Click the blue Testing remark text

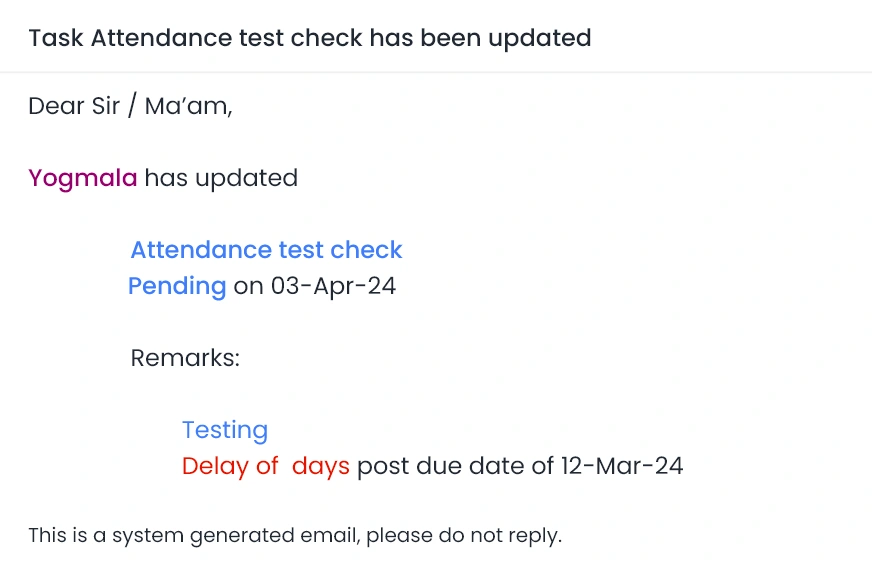[x=225, y=430]
